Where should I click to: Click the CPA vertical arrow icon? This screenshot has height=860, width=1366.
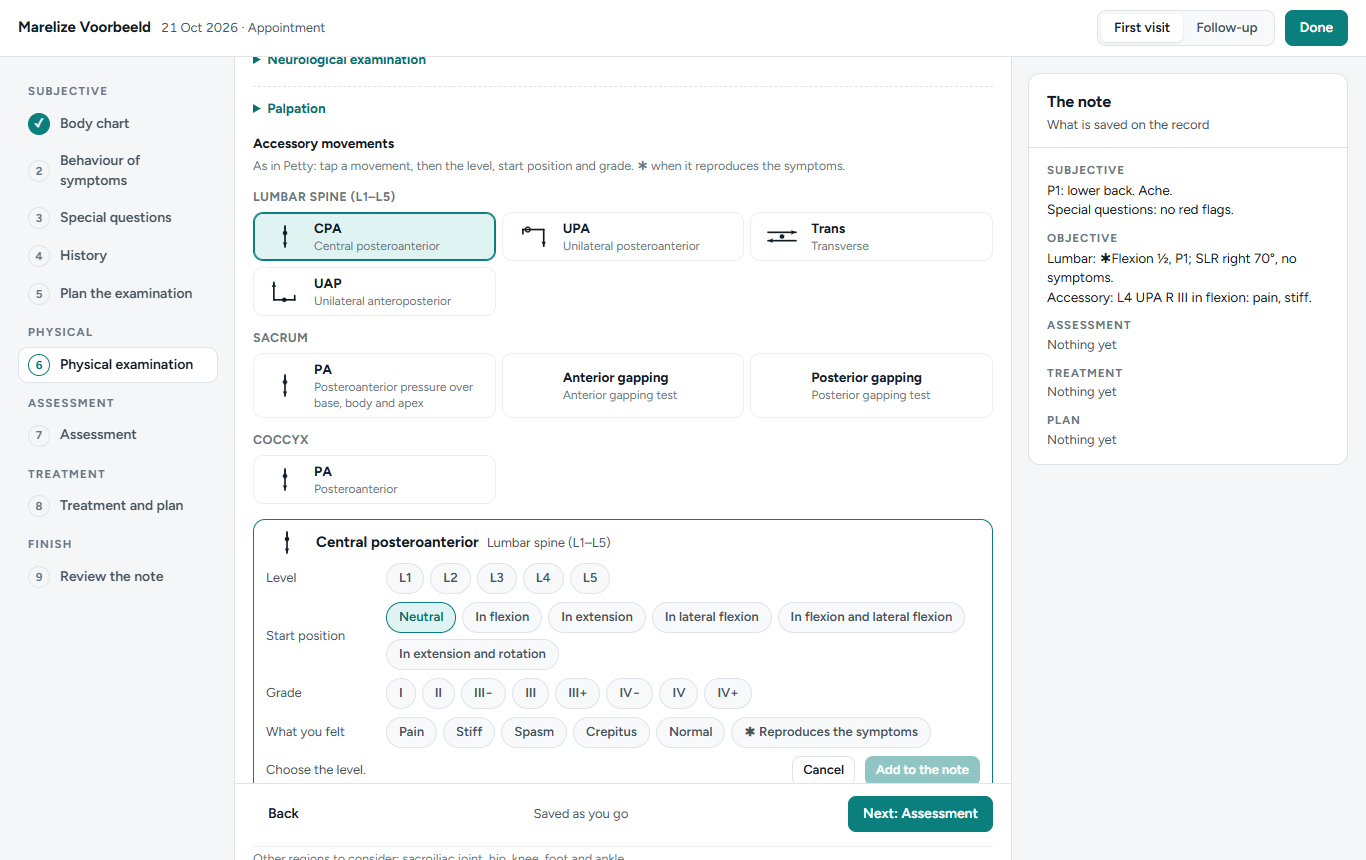click(x=285, y=237)
